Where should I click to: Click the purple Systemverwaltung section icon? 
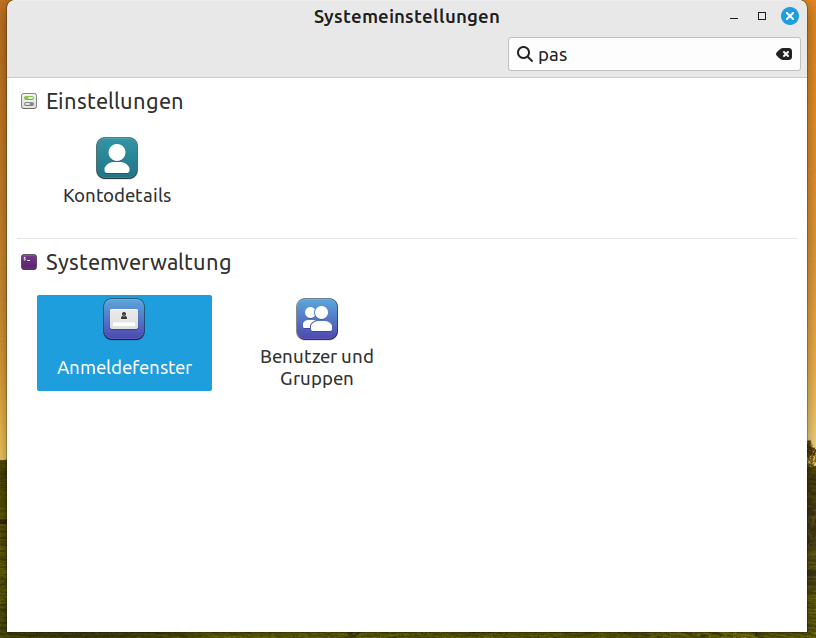(28, 262)
